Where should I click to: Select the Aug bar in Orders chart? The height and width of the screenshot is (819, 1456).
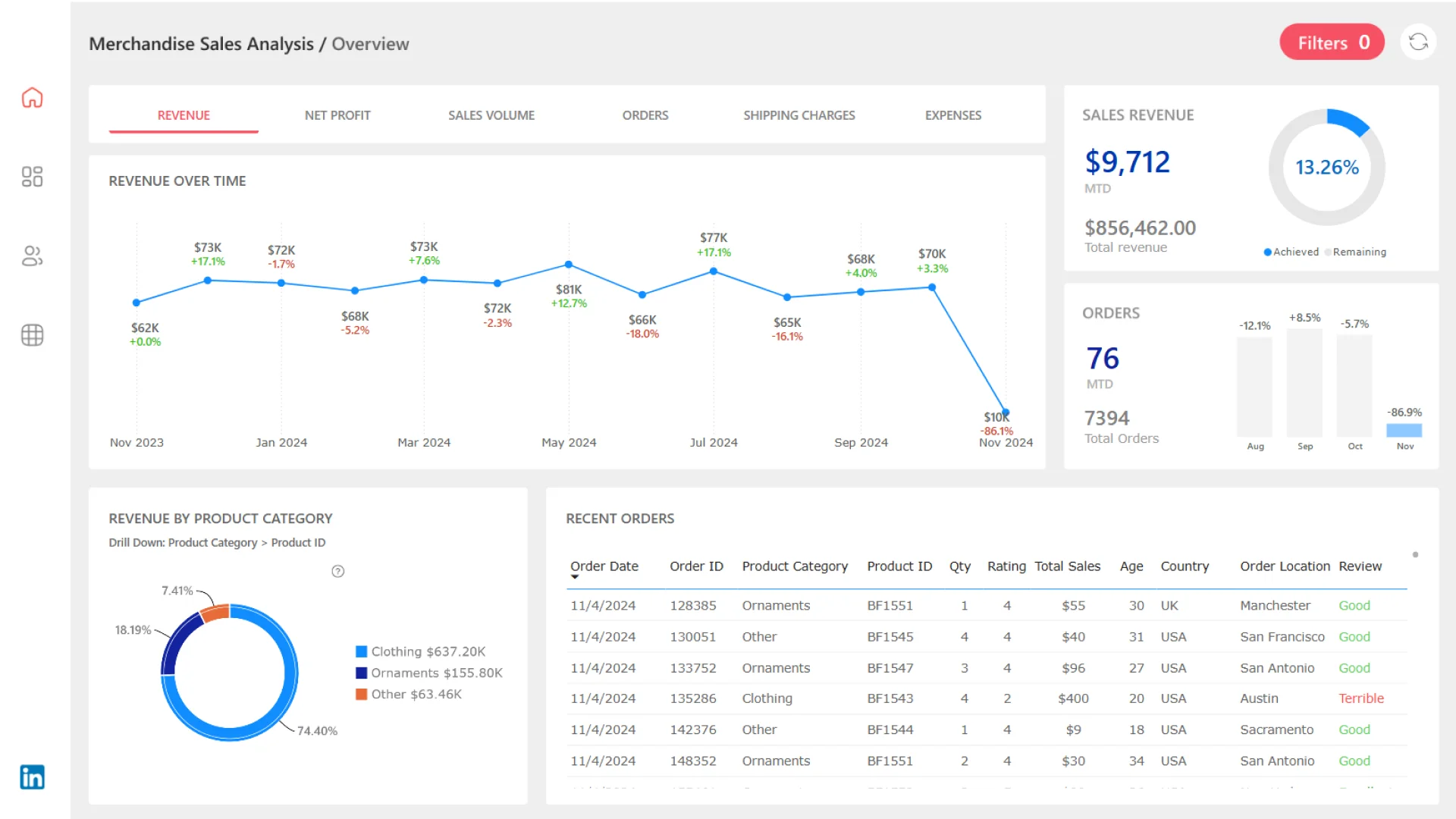[1255, 387]
